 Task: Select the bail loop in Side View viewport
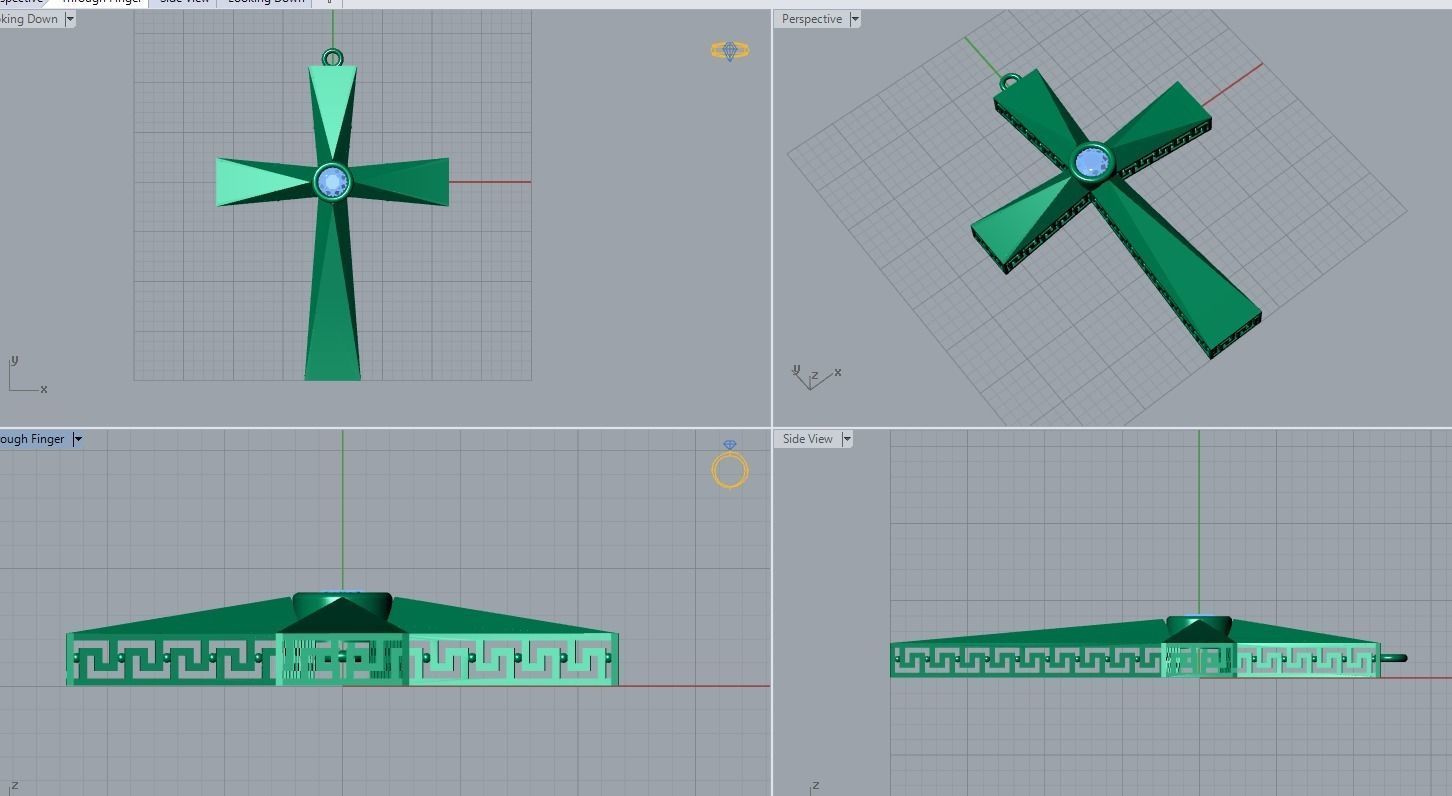pyautogui.click(x=1393, y=658)
